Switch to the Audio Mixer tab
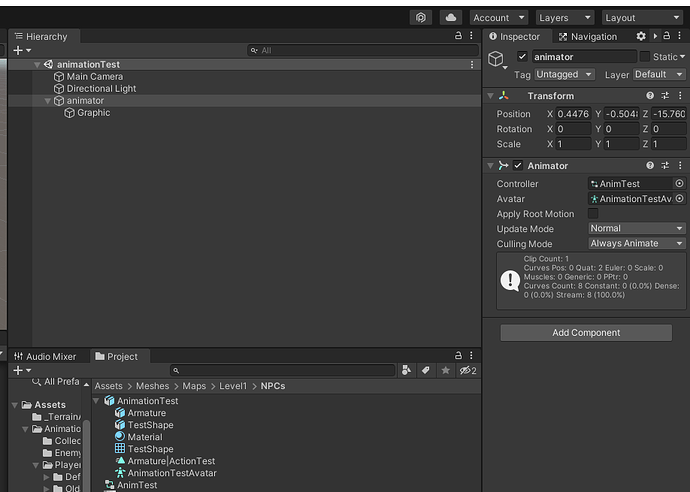The width and height of the screenshot is (690, 492). (x=45, y=356)
